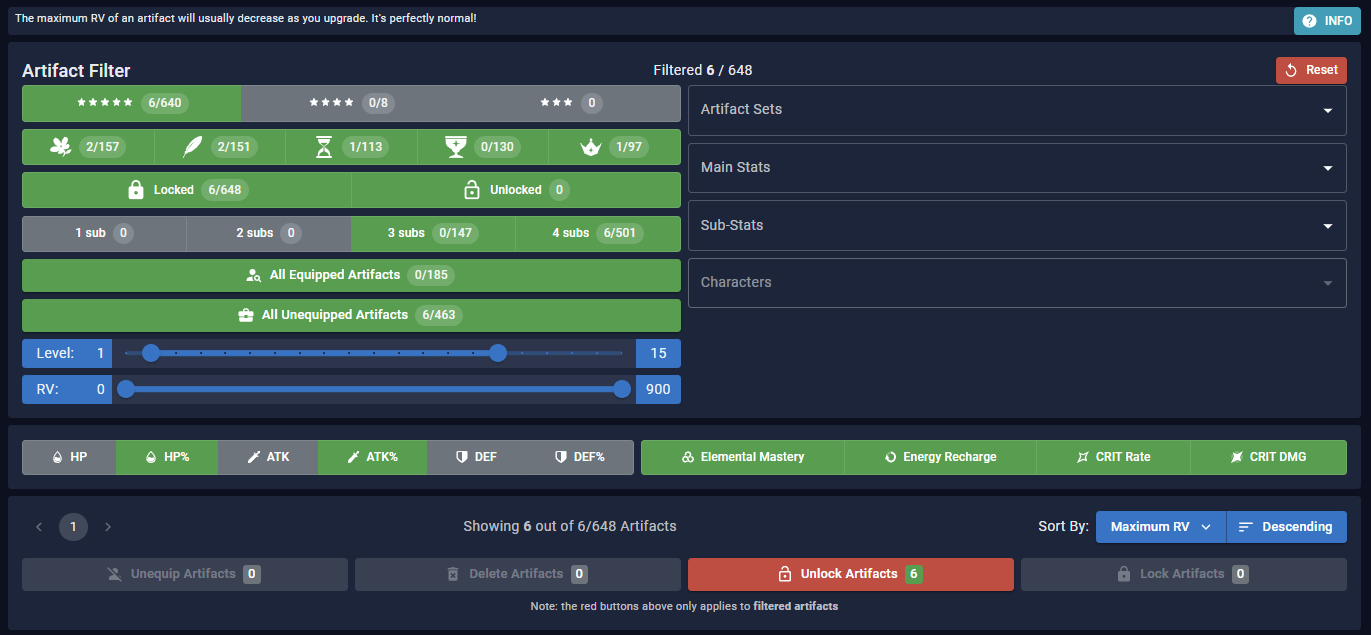
Task: Toggle the HP% substat filter
Action: point(167,457)
